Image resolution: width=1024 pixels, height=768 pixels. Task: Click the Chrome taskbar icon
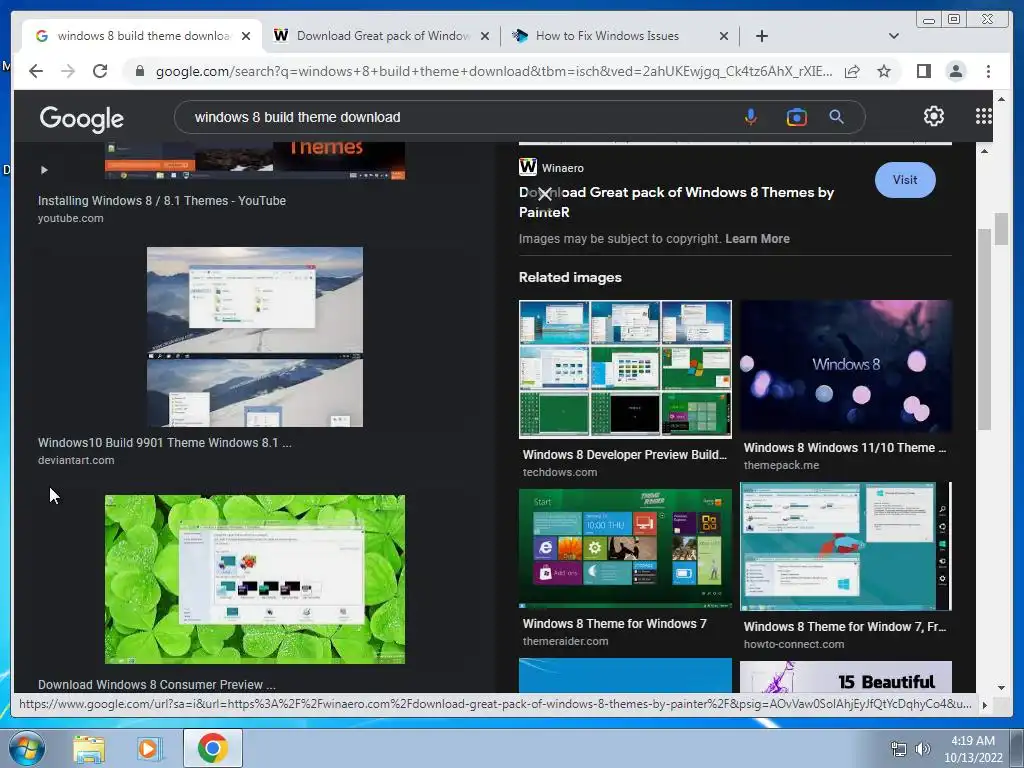[x=213, y=748]
